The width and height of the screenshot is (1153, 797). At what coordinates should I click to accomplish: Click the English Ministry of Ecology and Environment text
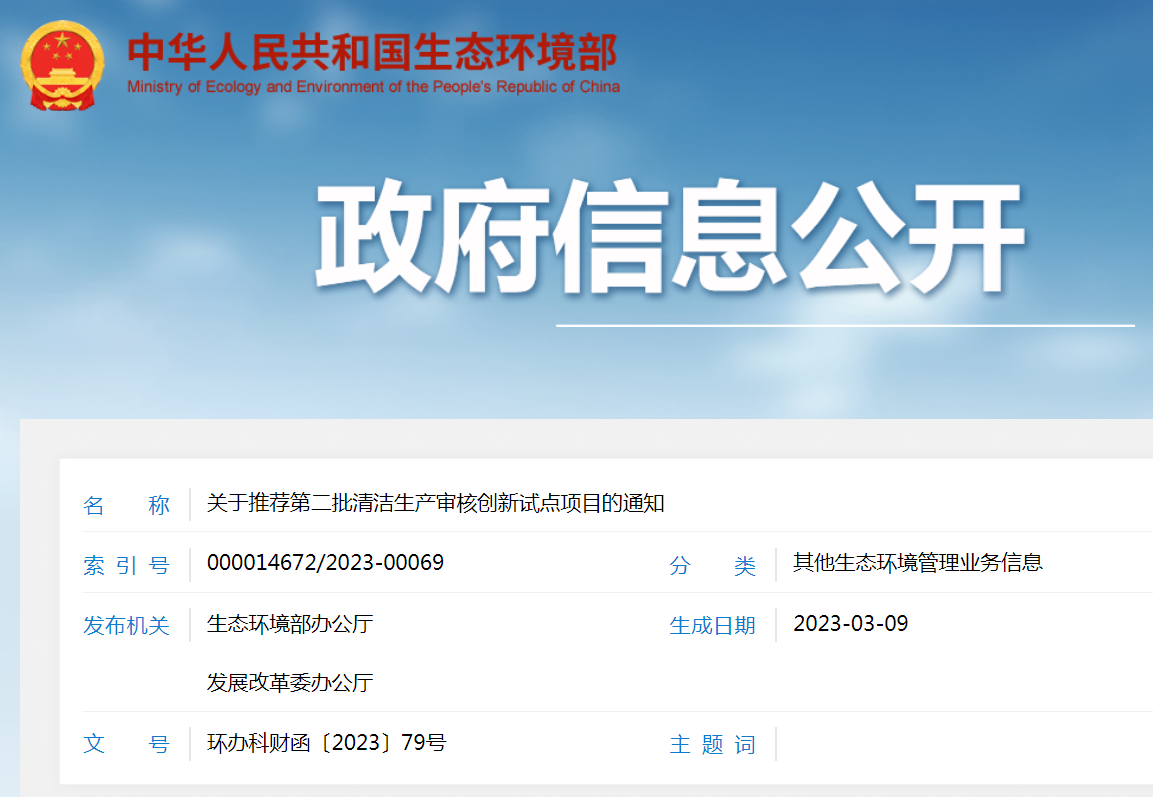point(373,87)
